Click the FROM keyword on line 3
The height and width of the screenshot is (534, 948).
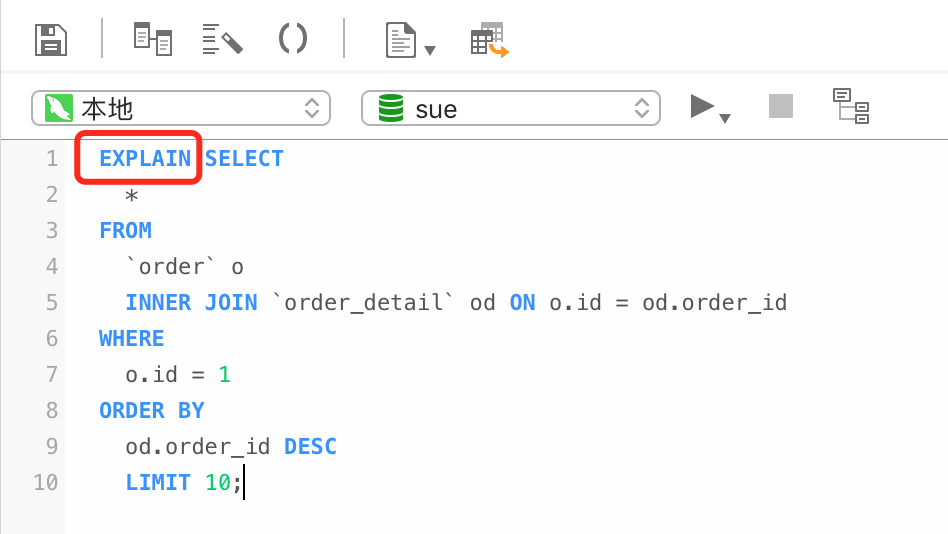point(126,230)
